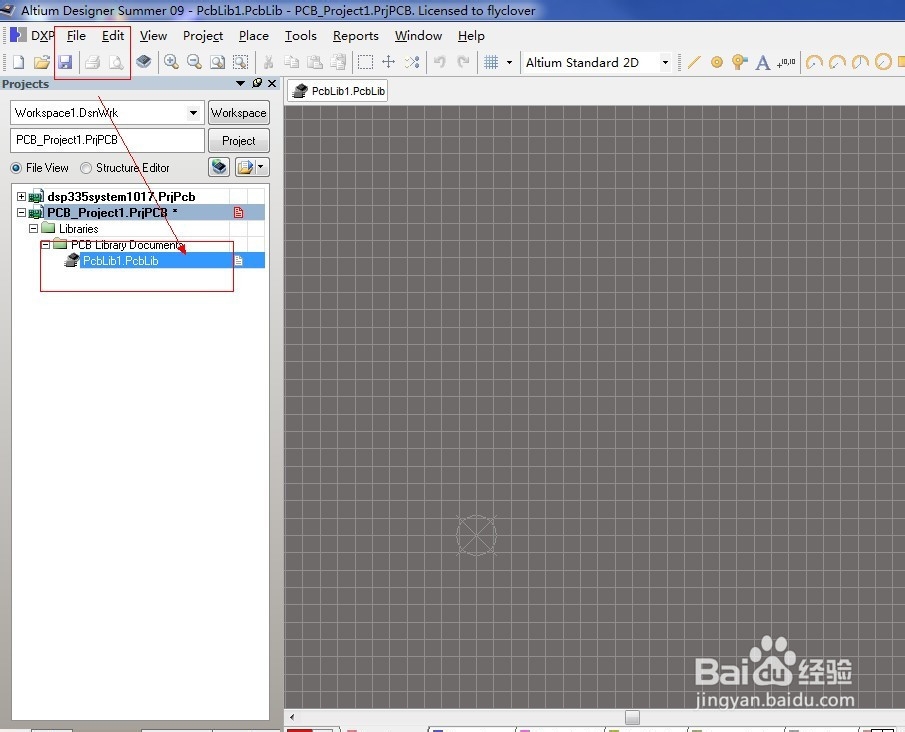Click the document icon on PcbLib1.PcbLib row
905x732 pixels.
point(238,261)
